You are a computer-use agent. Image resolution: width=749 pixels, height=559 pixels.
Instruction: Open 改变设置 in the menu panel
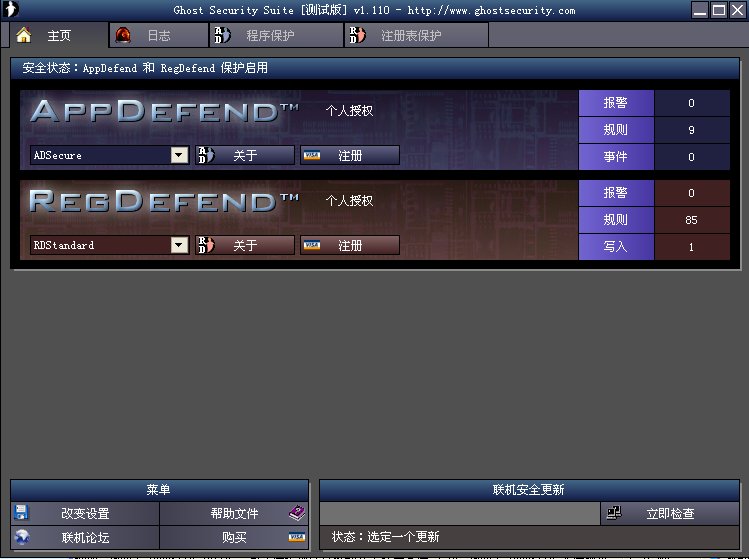[x=86, y=513]
